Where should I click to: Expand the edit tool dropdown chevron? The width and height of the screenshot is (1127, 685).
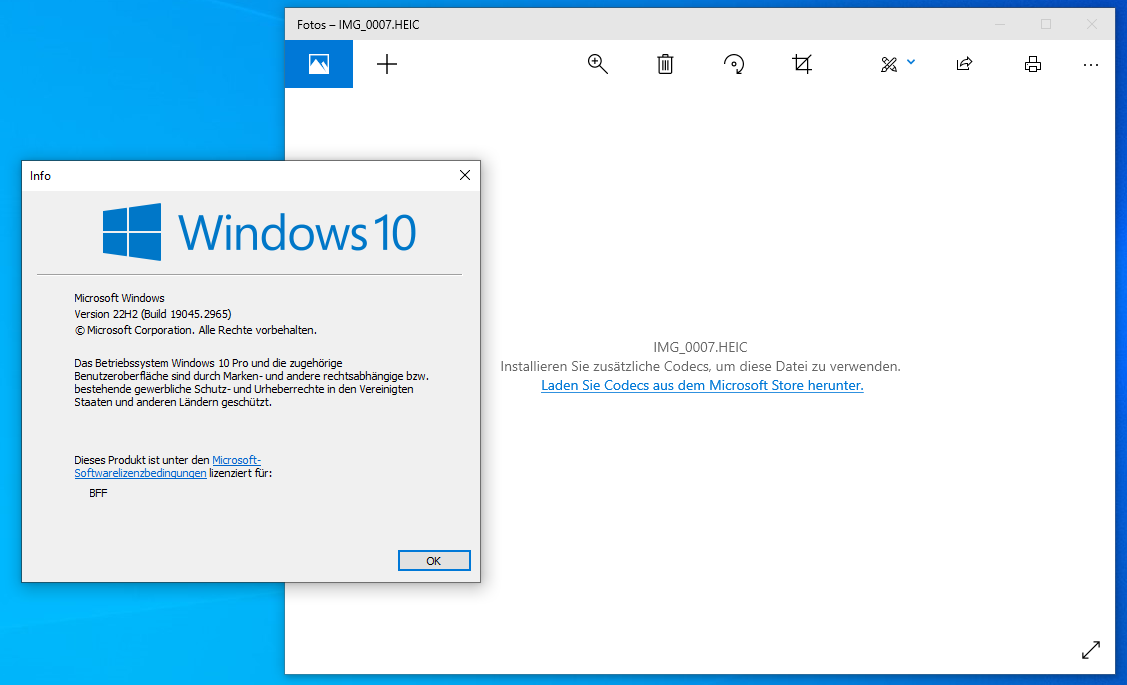[911, 62]
